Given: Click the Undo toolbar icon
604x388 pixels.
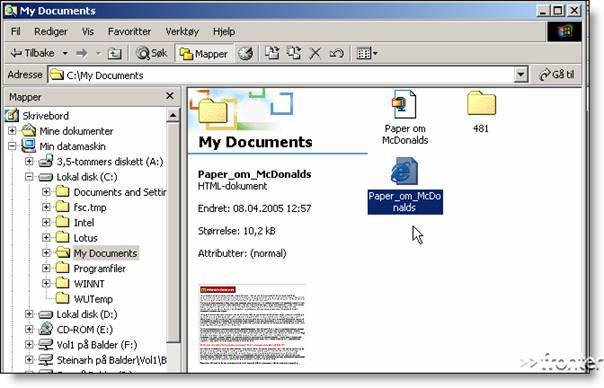Looking at the screenshot, I should [336, 54].
